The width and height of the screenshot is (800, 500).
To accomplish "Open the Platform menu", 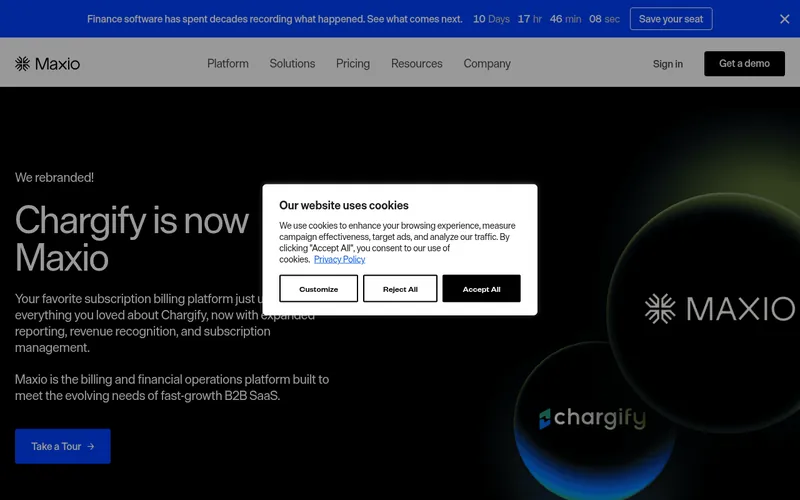I will tap(228, 64).
